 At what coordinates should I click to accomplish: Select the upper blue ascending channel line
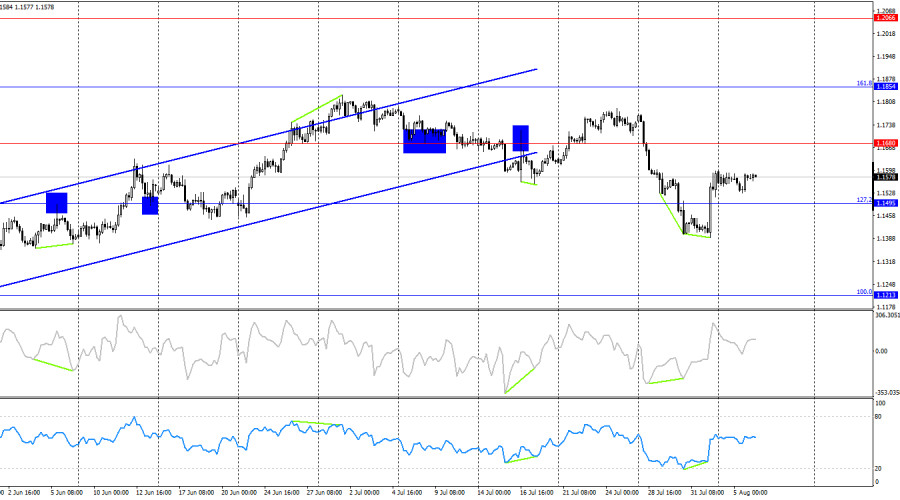coord(268,137)
